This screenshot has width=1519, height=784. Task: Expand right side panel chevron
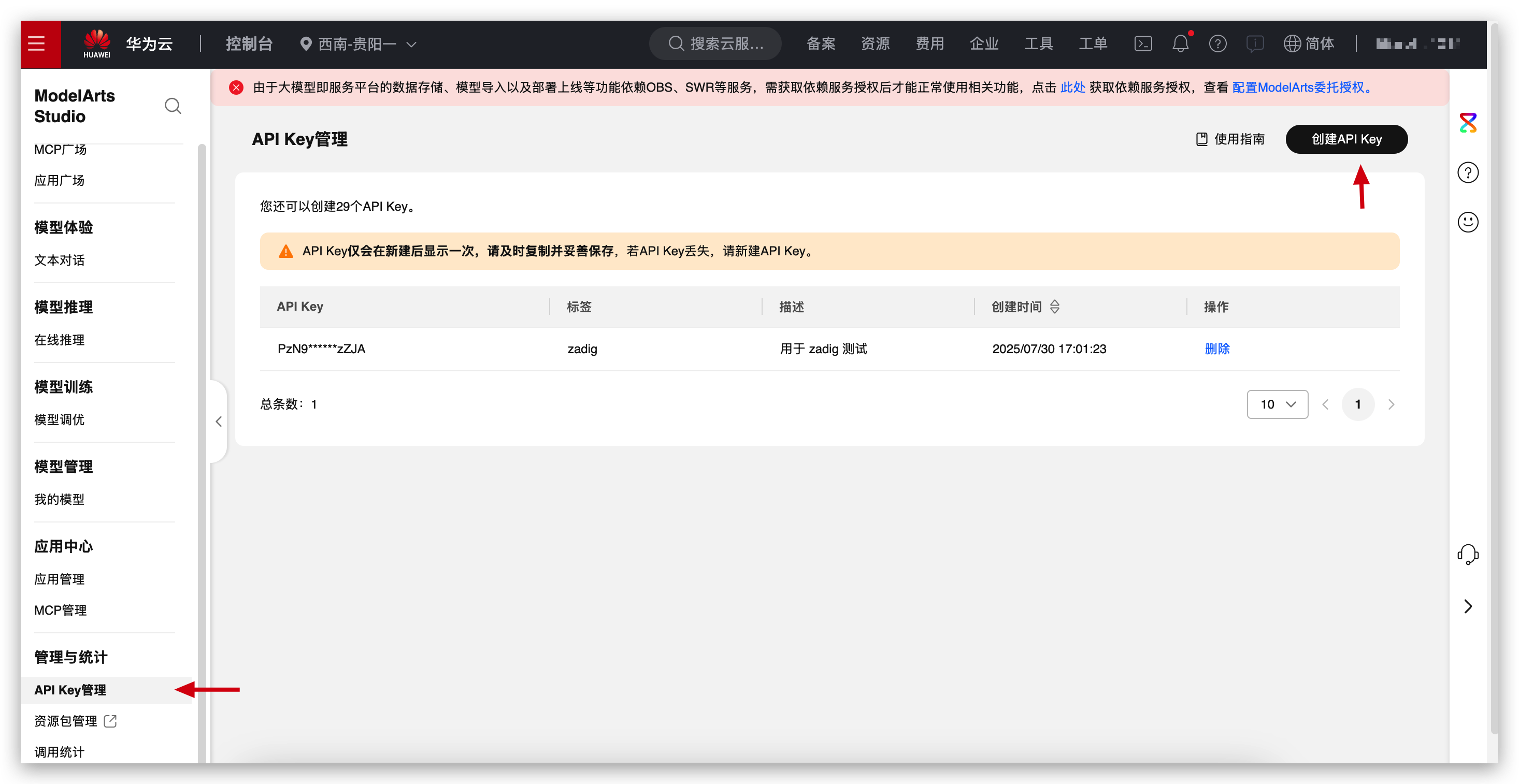pos(1467,606)
